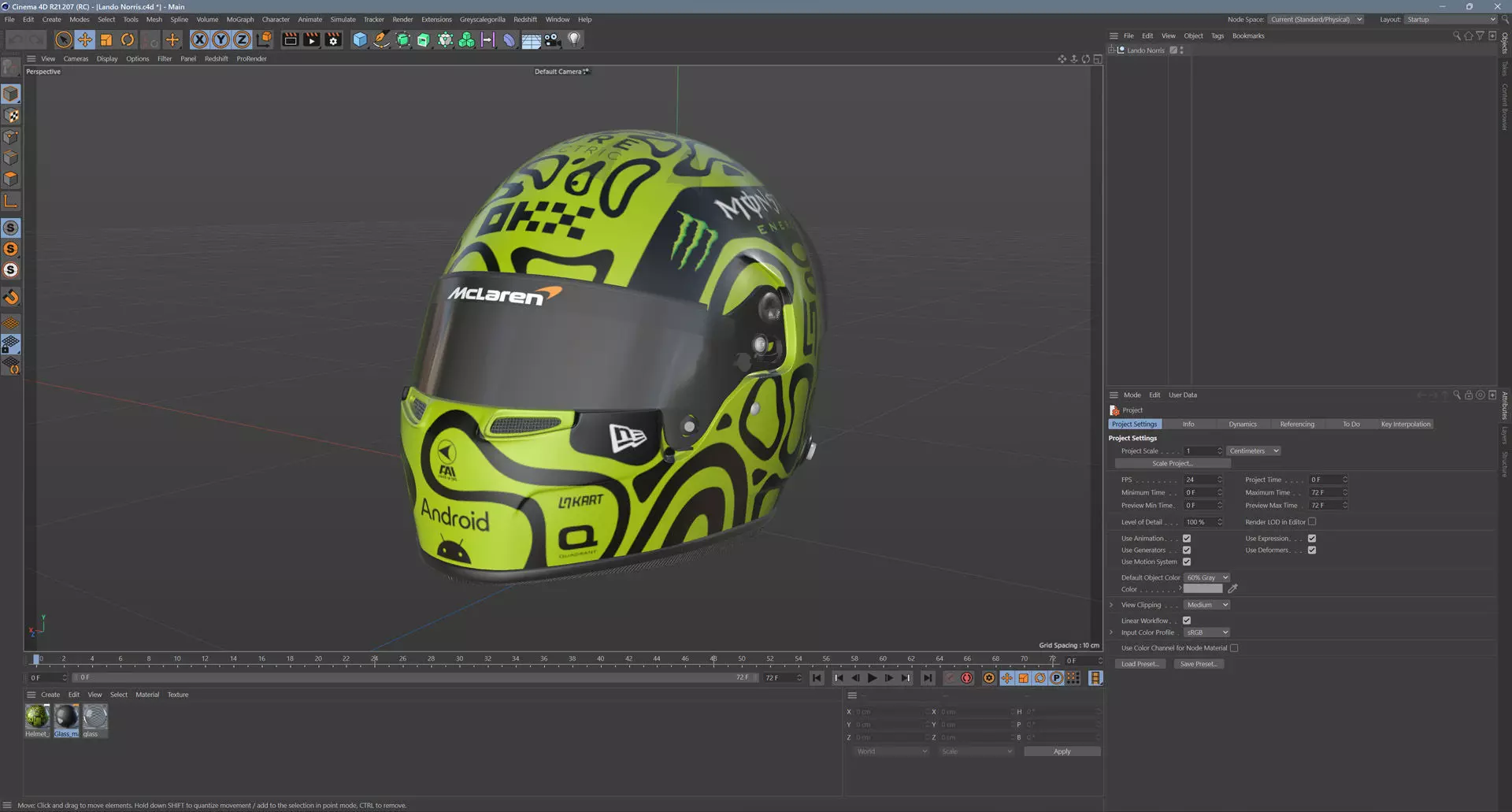The image size is (1512, 812).
Task: Open Input Color Profile sRGB dropdown
Action: [x=1207, y=632]
